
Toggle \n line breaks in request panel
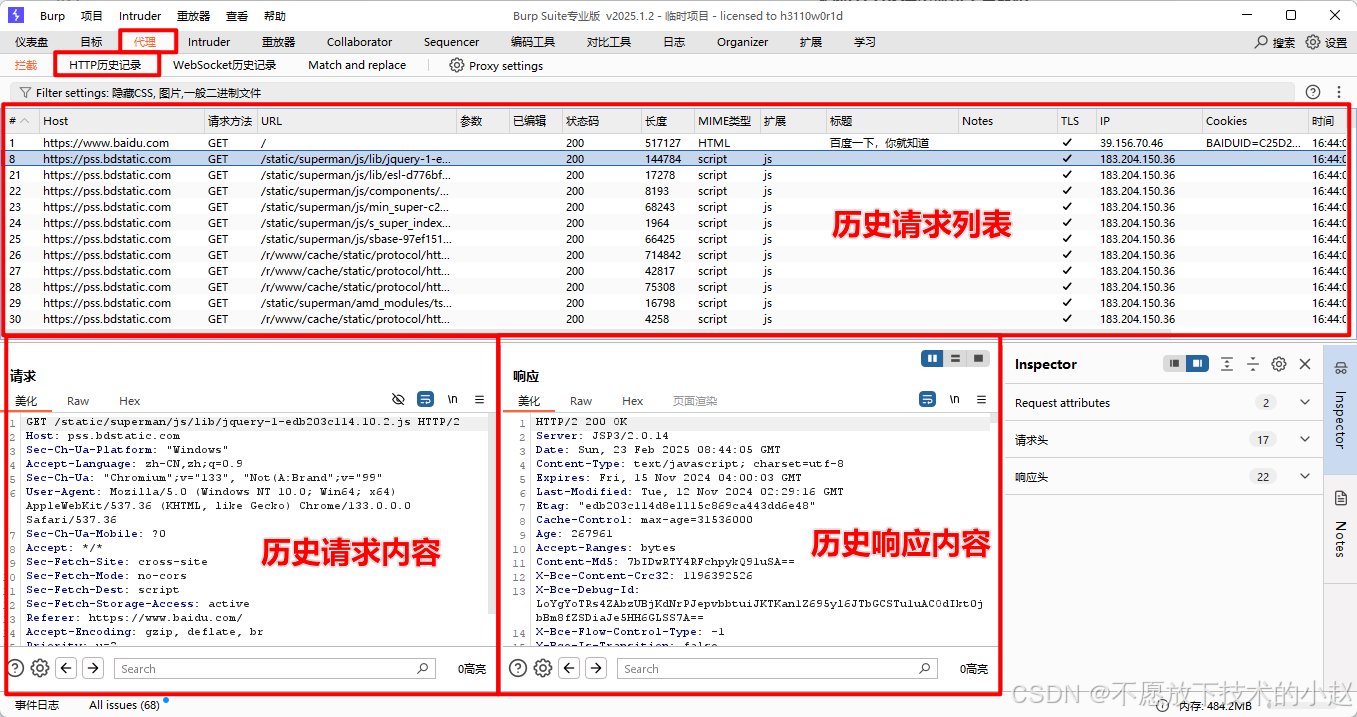[x=453, y=399]
